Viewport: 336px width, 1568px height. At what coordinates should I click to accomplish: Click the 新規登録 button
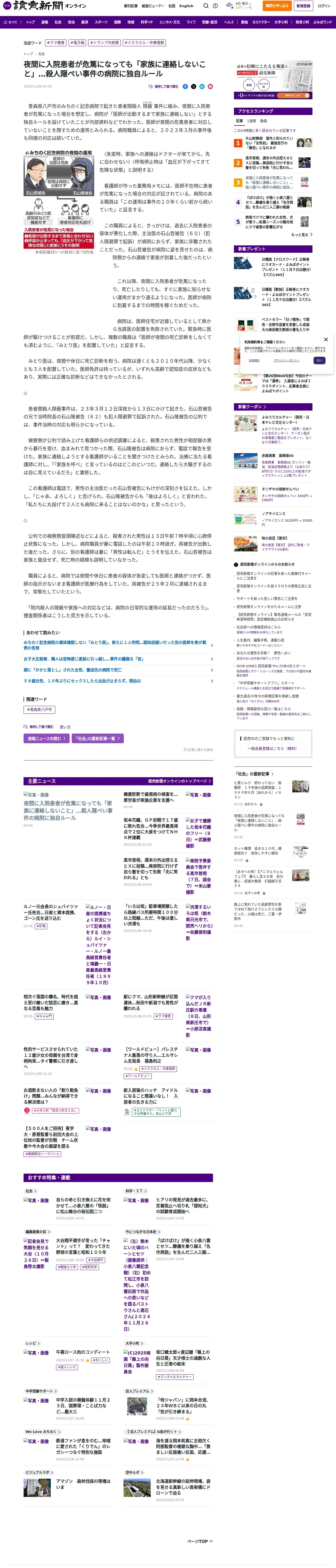[x=303, y=5]
